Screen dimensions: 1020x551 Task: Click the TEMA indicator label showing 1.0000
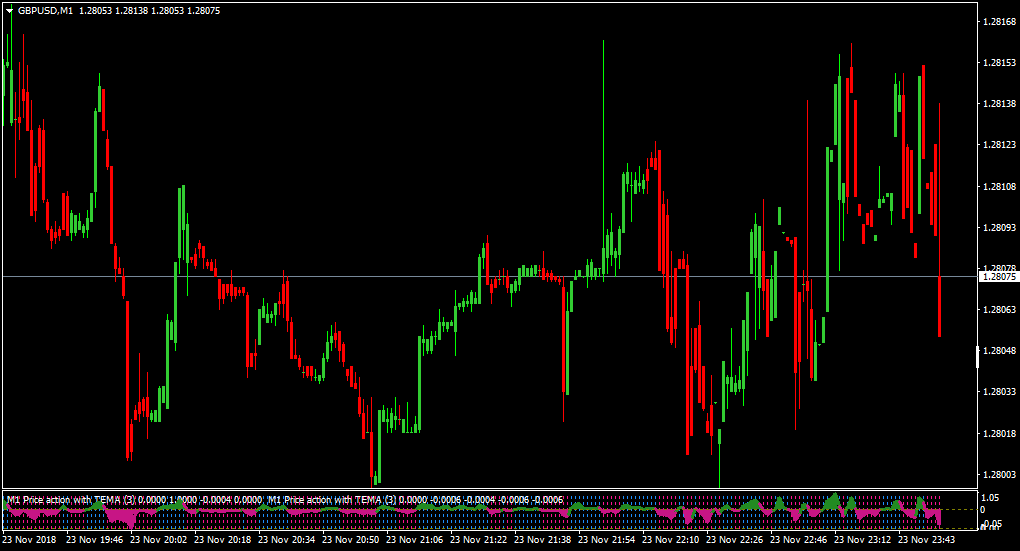[135, 500]
